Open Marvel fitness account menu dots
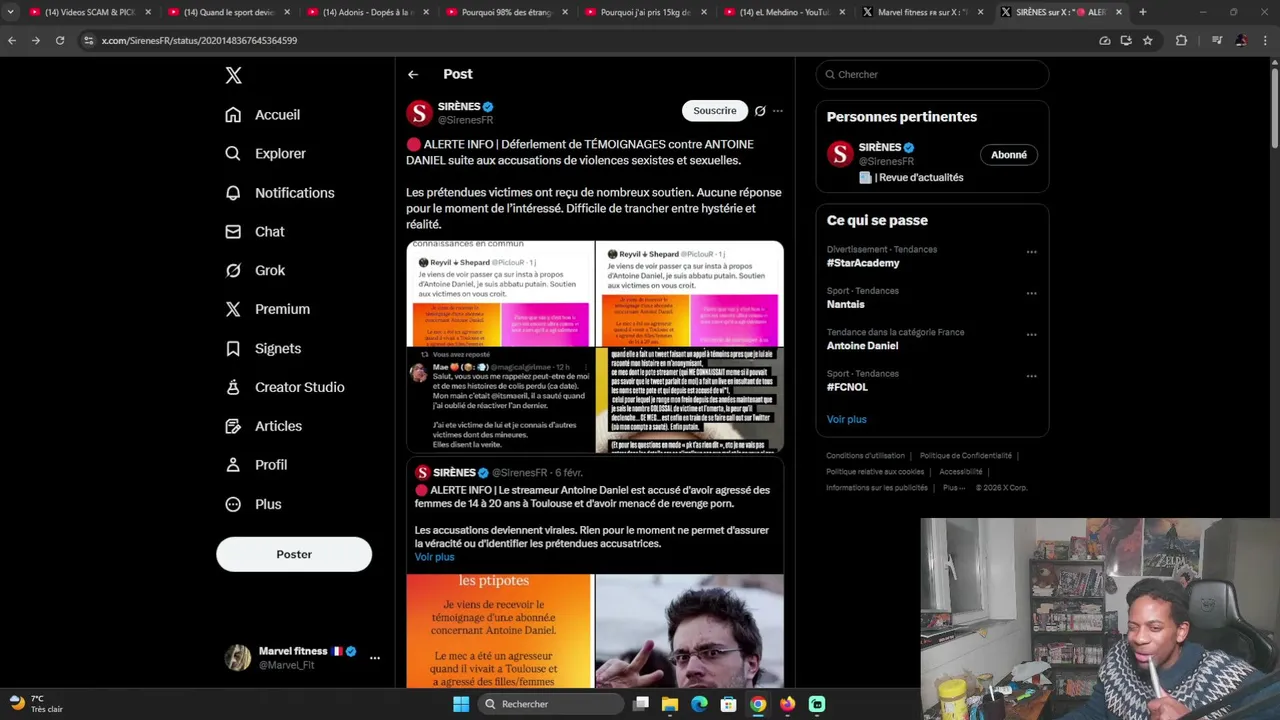 375,658
